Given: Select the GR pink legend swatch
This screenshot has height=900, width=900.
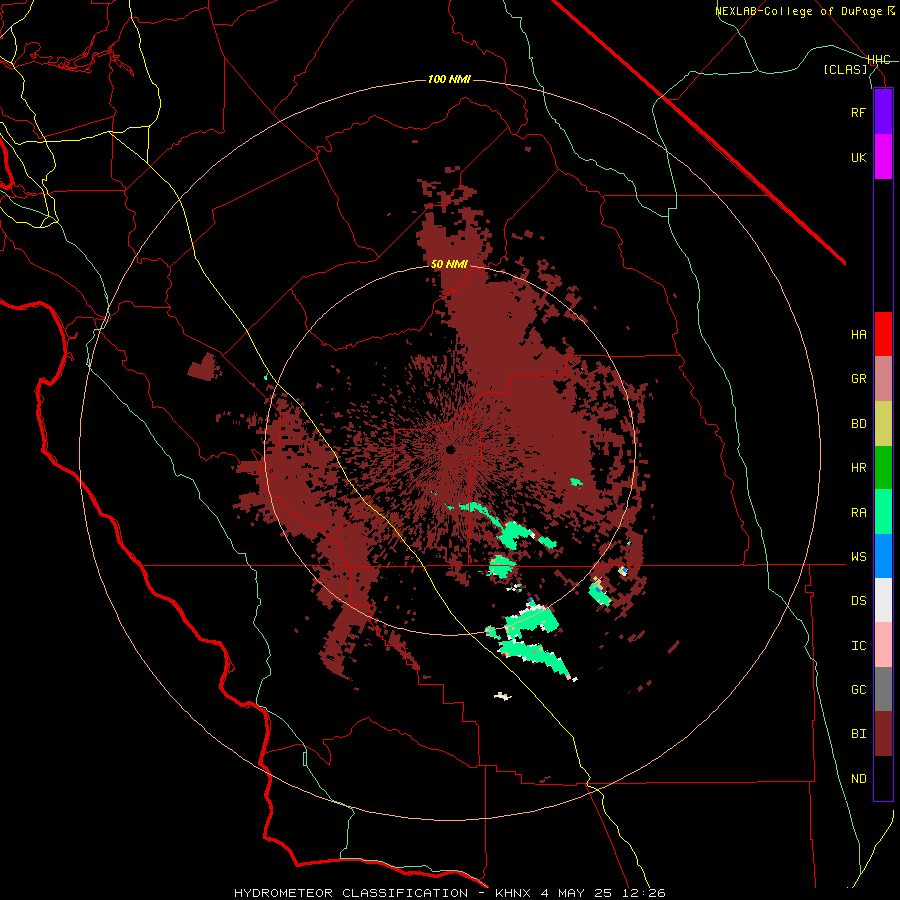Looking at the screenshot, I should 883,379.
